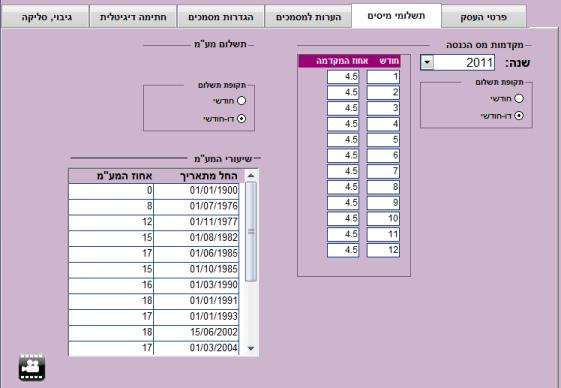Select the date cell 01/03/1990
The width and height of the screenshot is (561, 388).
pyautogui.click(x=196, y=285)
